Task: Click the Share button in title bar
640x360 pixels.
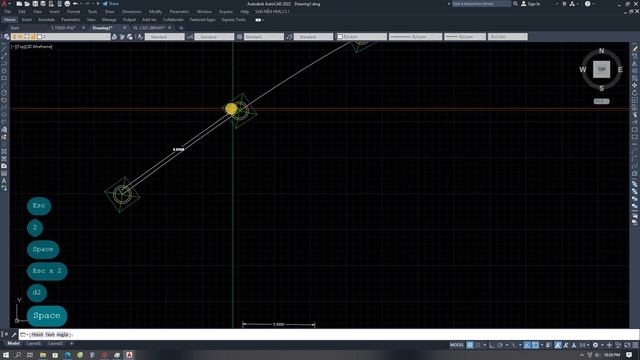Action: pos(111,4)
